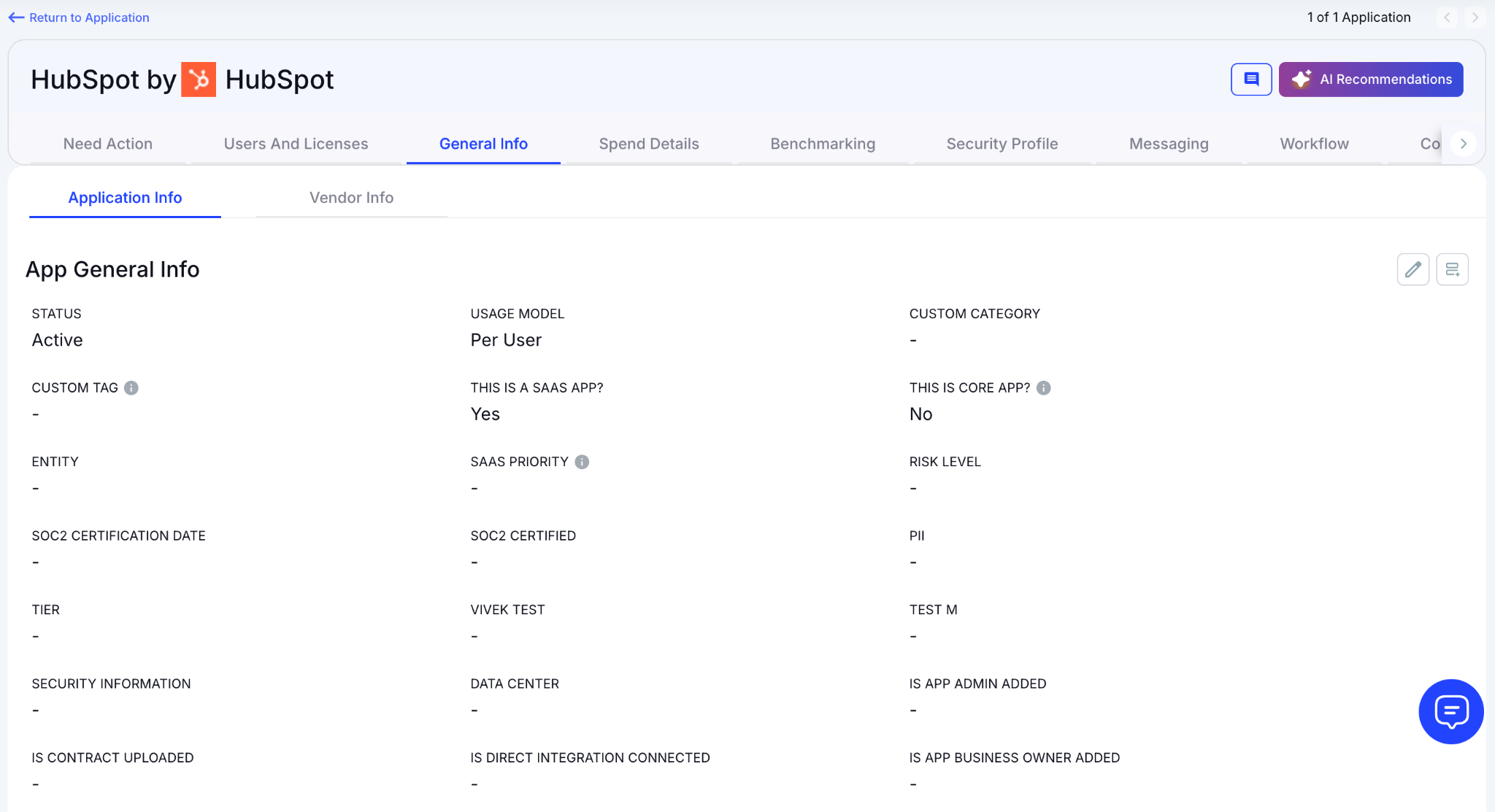Open the Benchmarking tab
Viewport: 1495px width, 812px height.
(823, 144)
